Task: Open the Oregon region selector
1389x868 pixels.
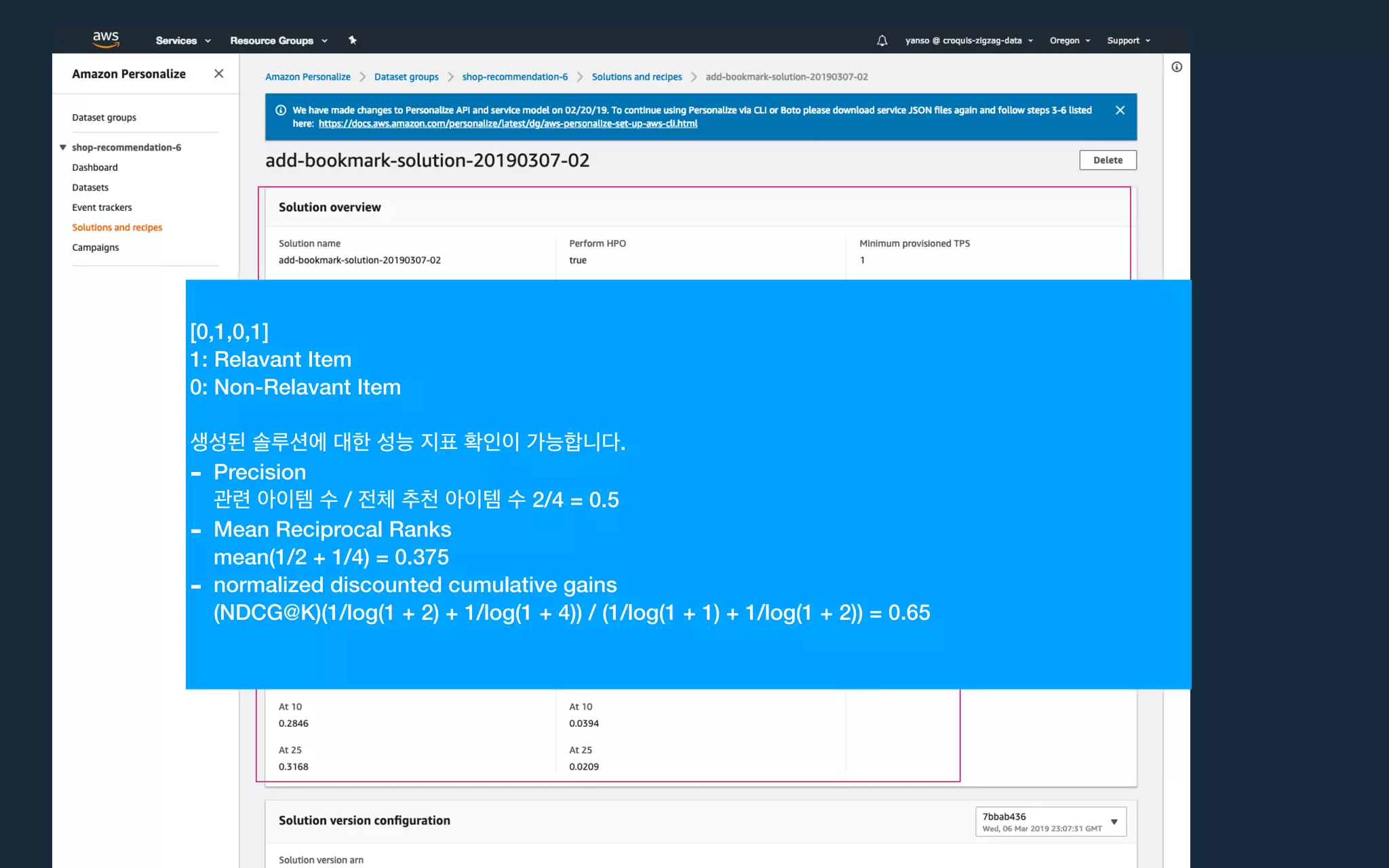Action: pos(1070,41)
